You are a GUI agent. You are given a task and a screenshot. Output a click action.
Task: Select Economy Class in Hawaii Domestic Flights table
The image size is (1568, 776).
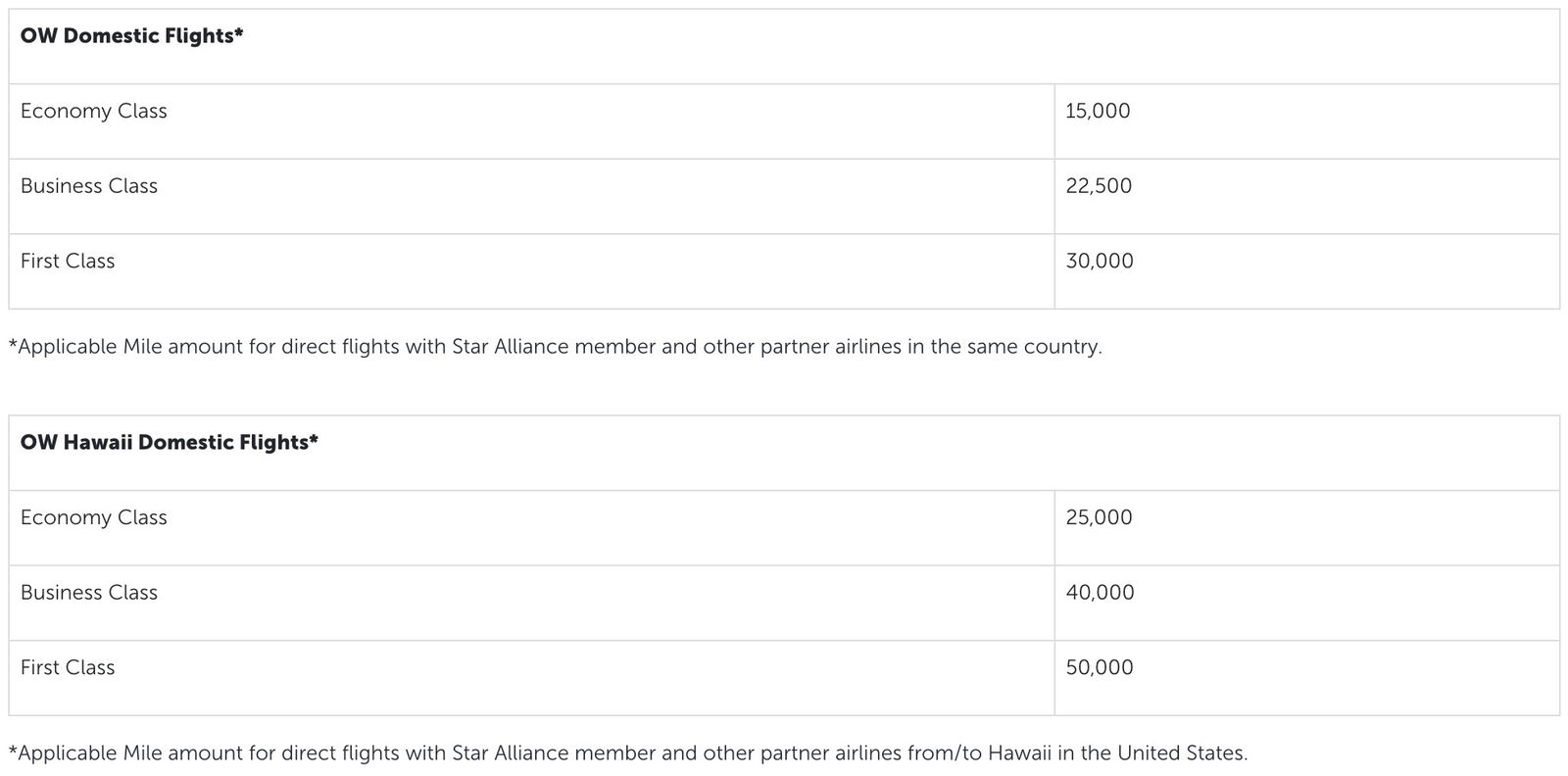tap(93, 517)
